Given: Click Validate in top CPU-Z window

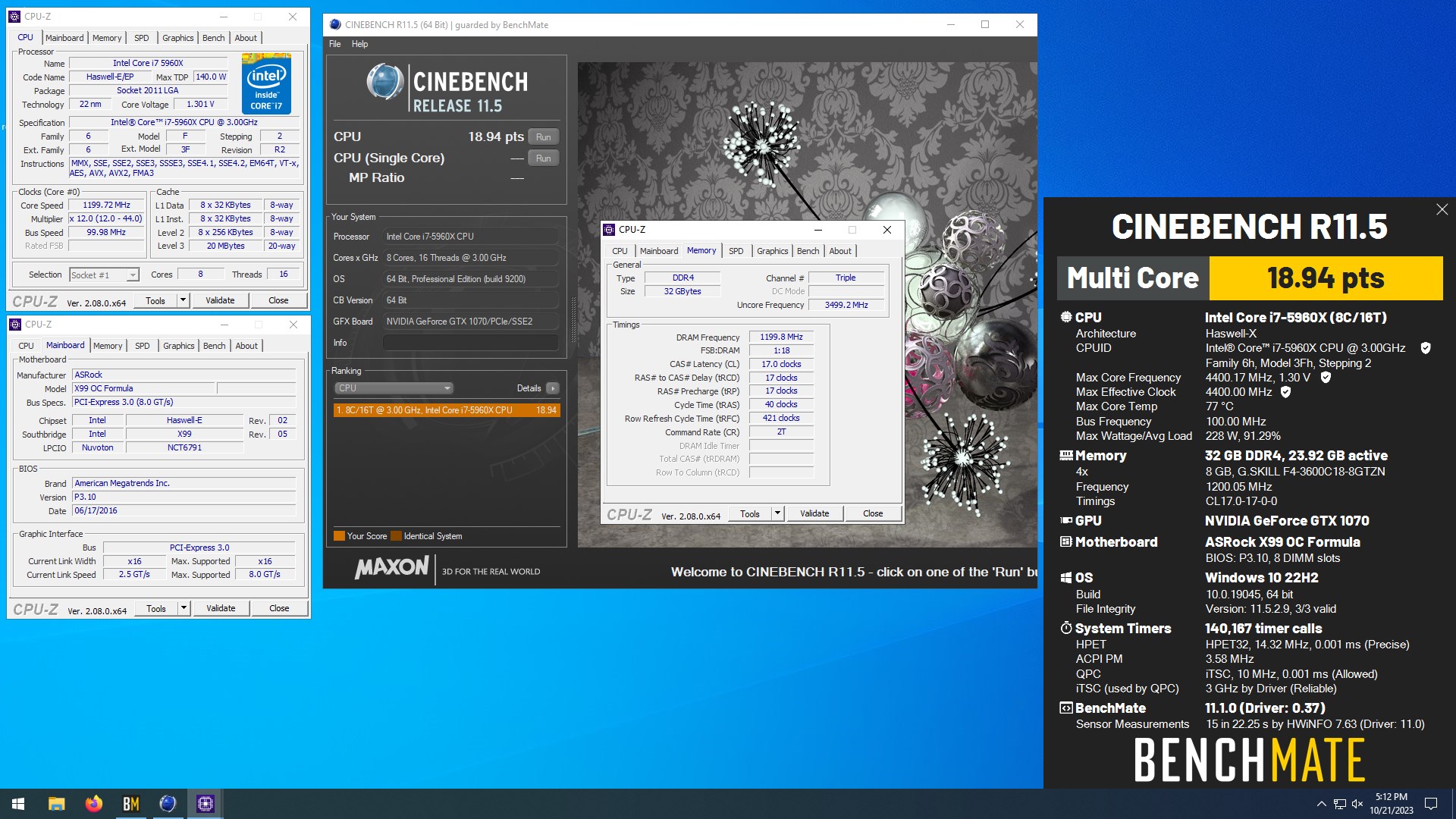Looking at the screenshot, I should 220,300.
